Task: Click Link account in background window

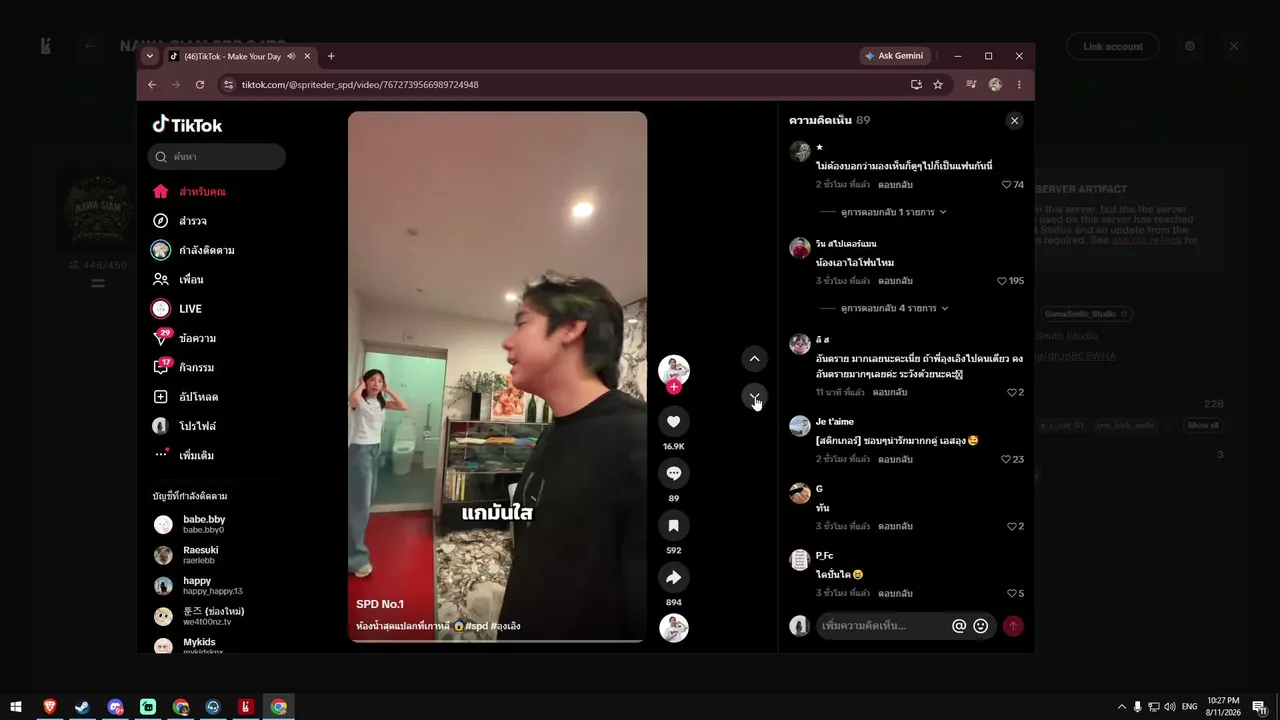Action: pyautogui.click(x=1112, y=46)
